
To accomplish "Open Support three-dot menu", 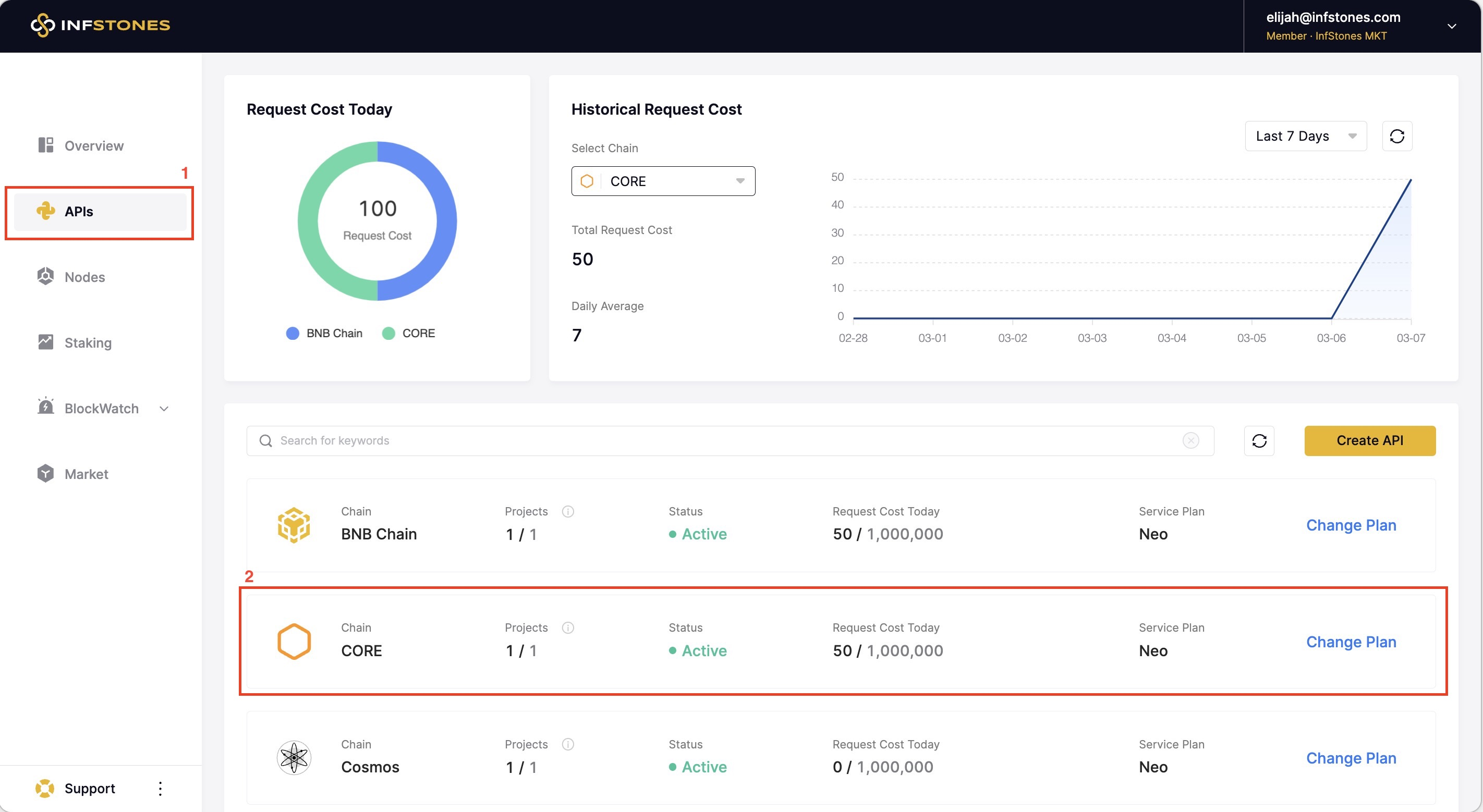I will [160, 789].
